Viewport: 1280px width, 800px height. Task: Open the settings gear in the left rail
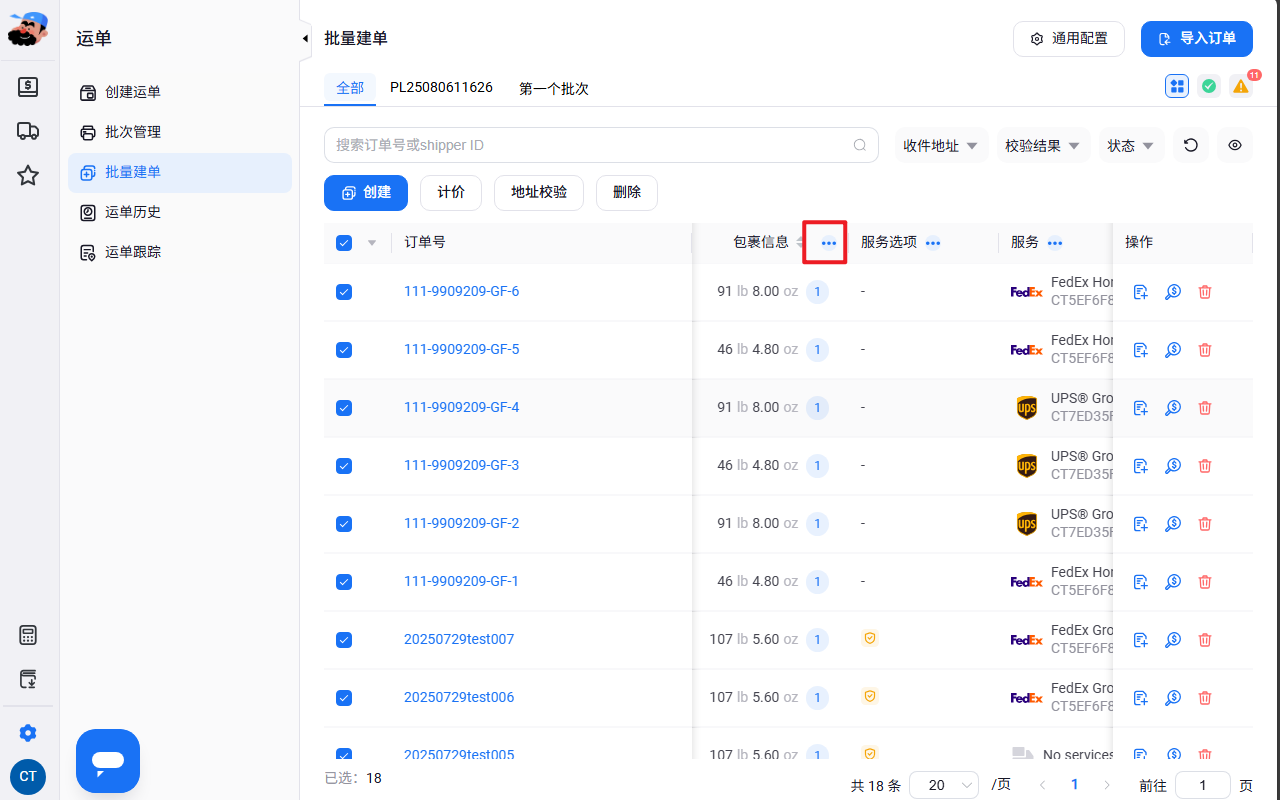28,733
